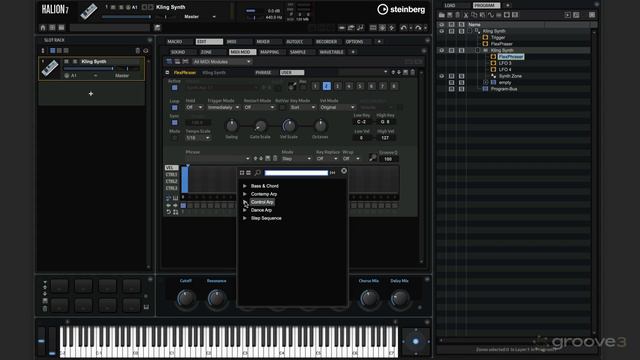Select variation 2 button
Image resolution: width=640 pixels, height=360 pixels.
pyautogui.click(x=327, y=86)
